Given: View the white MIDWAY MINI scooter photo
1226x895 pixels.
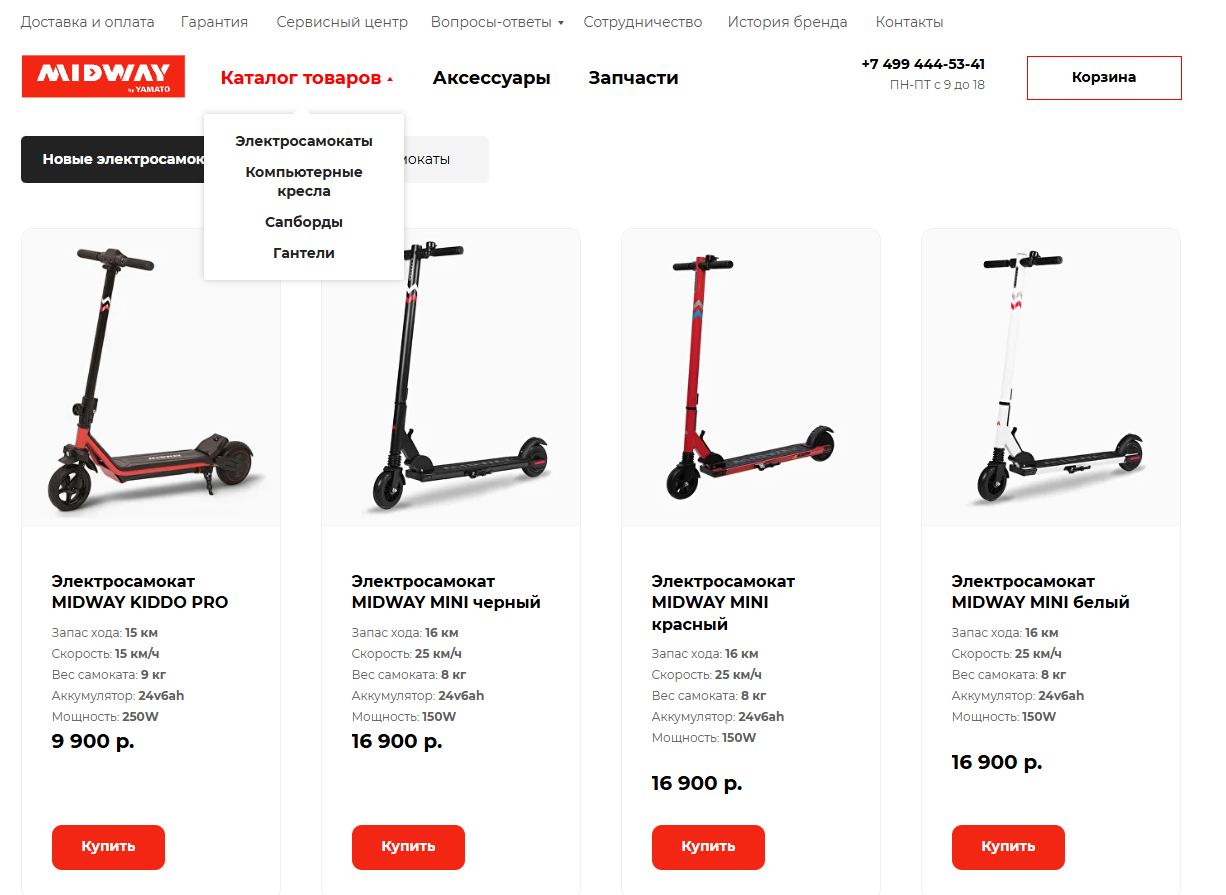Looking at the screenshot, I should pos(1051,379).
